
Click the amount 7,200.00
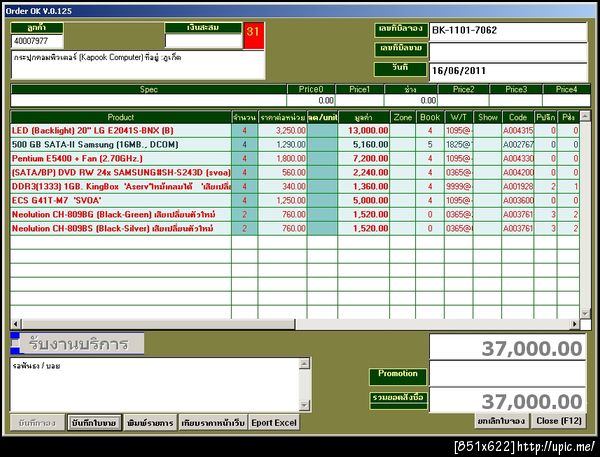tap(370, 158)
